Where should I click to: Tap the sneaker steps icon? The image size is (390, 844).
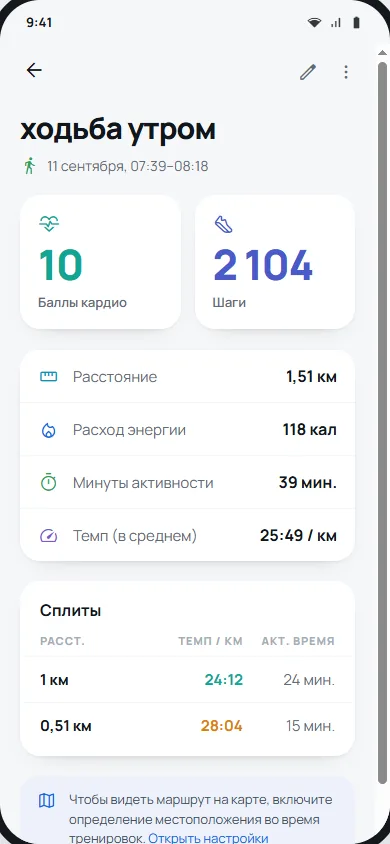[223, 224]
